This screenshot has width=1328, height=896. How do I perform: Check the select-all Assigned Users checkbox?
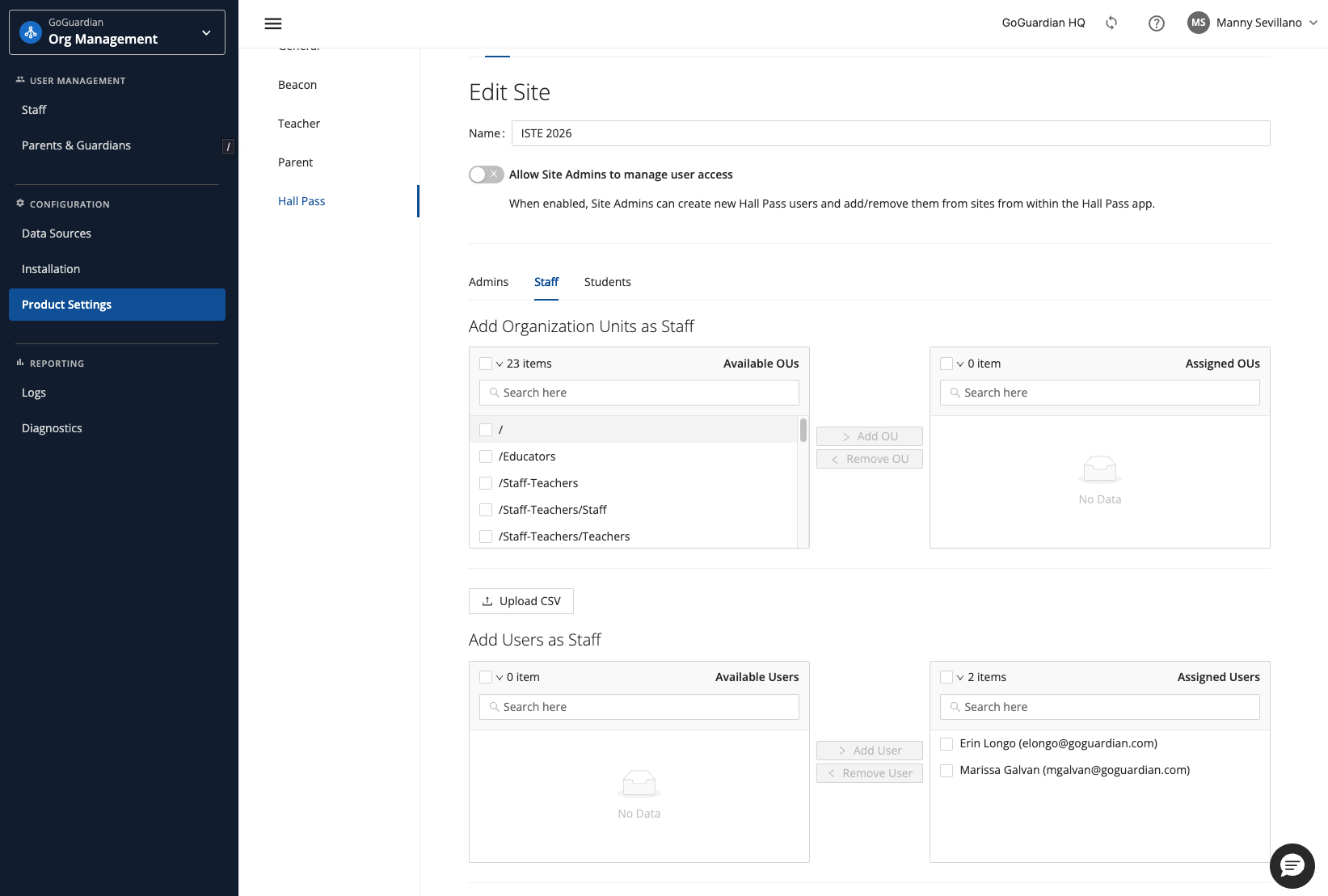[x=946, y=677]
